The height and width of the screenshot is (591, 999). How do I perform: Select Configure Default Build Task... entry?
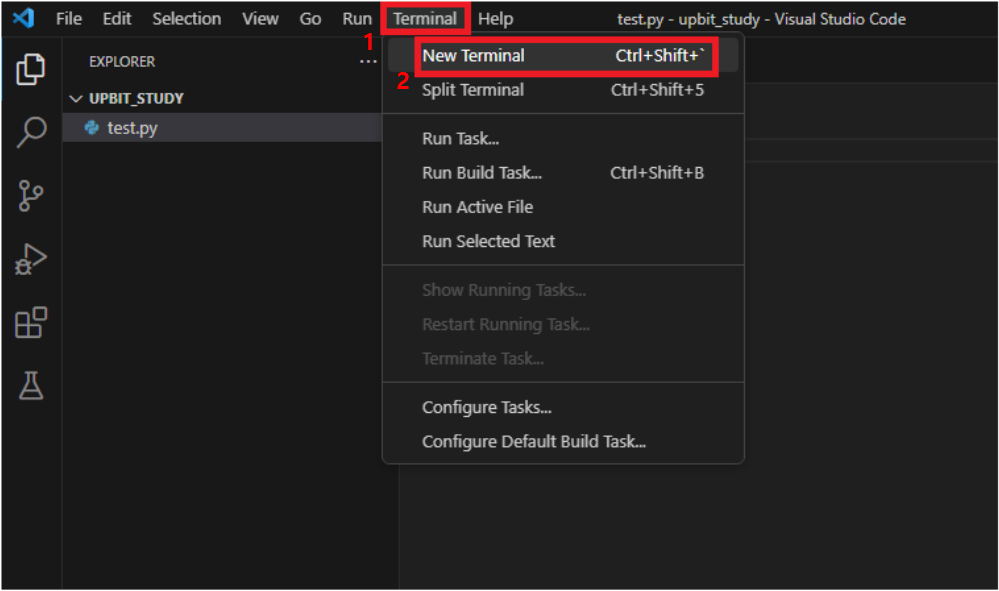click(563, 442)
